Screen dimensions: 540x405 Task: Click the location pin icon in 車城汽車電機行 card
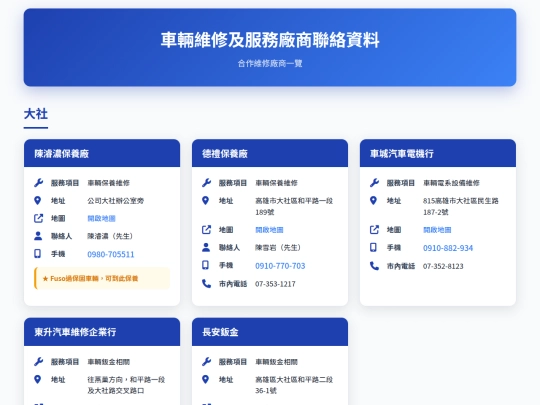point(373,200)
